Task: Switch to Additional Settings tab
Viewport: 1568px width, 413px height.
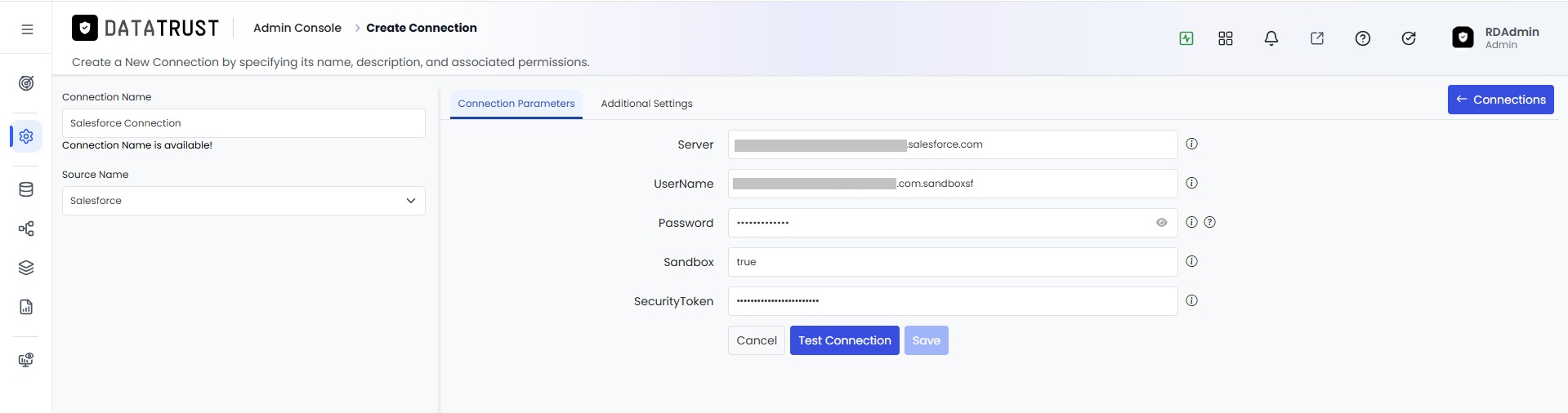Action: click(646, 104)
